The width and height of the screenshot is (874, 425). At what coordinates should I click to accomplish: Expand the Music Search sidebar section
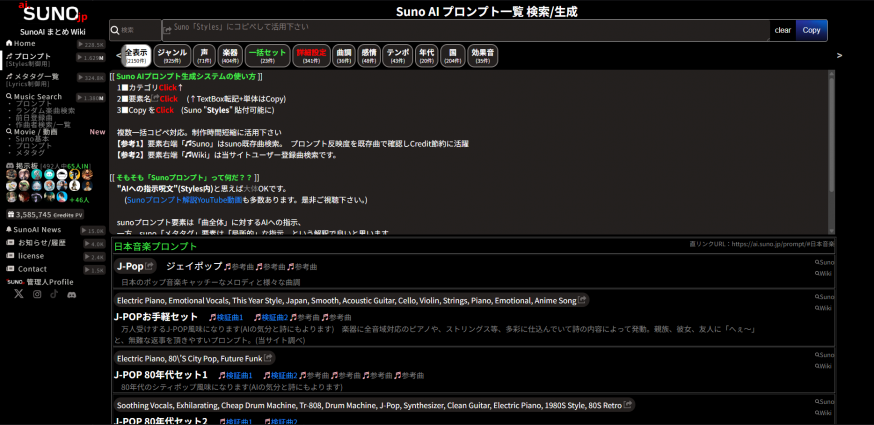coord(38,97)
